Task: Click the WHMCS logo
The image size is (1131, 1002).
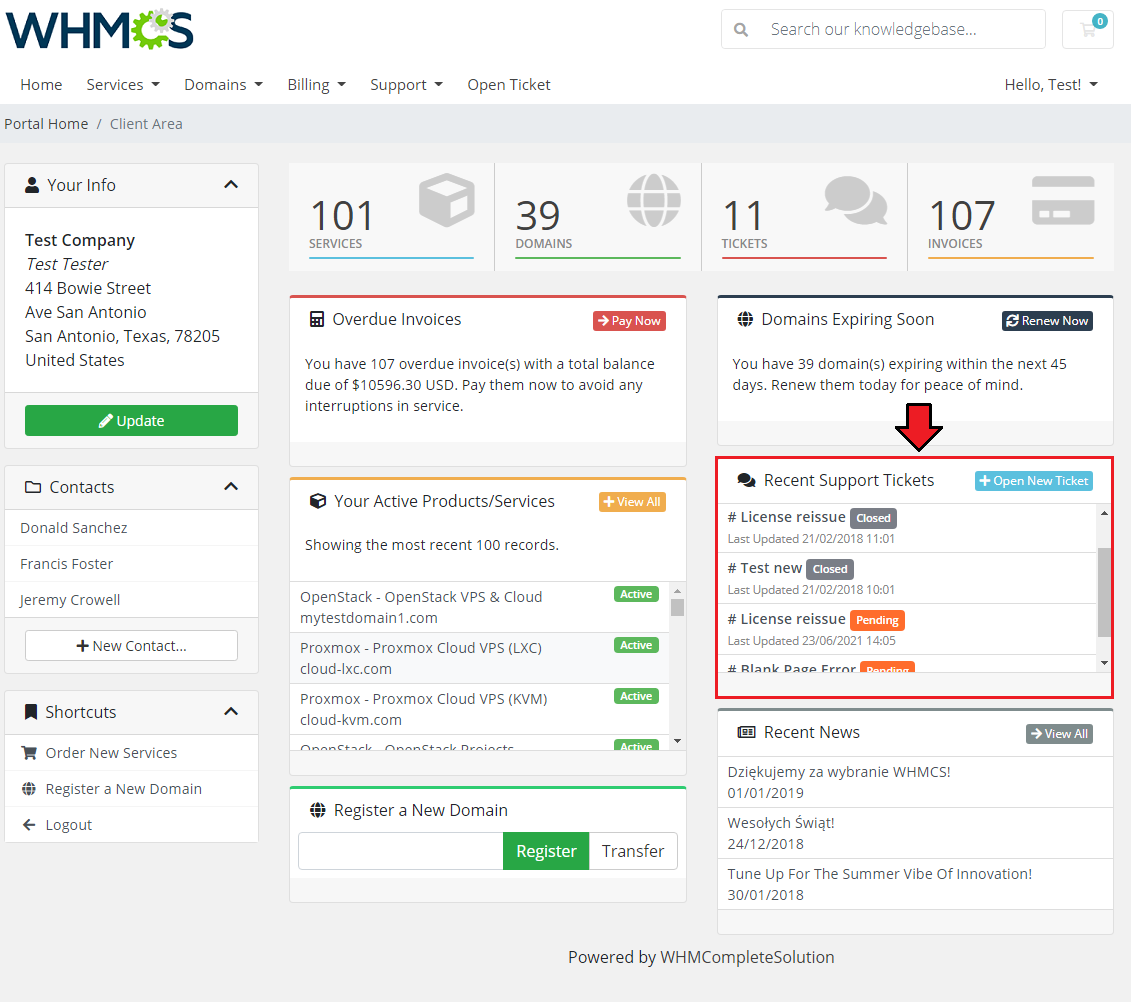Action: (100, 30)
